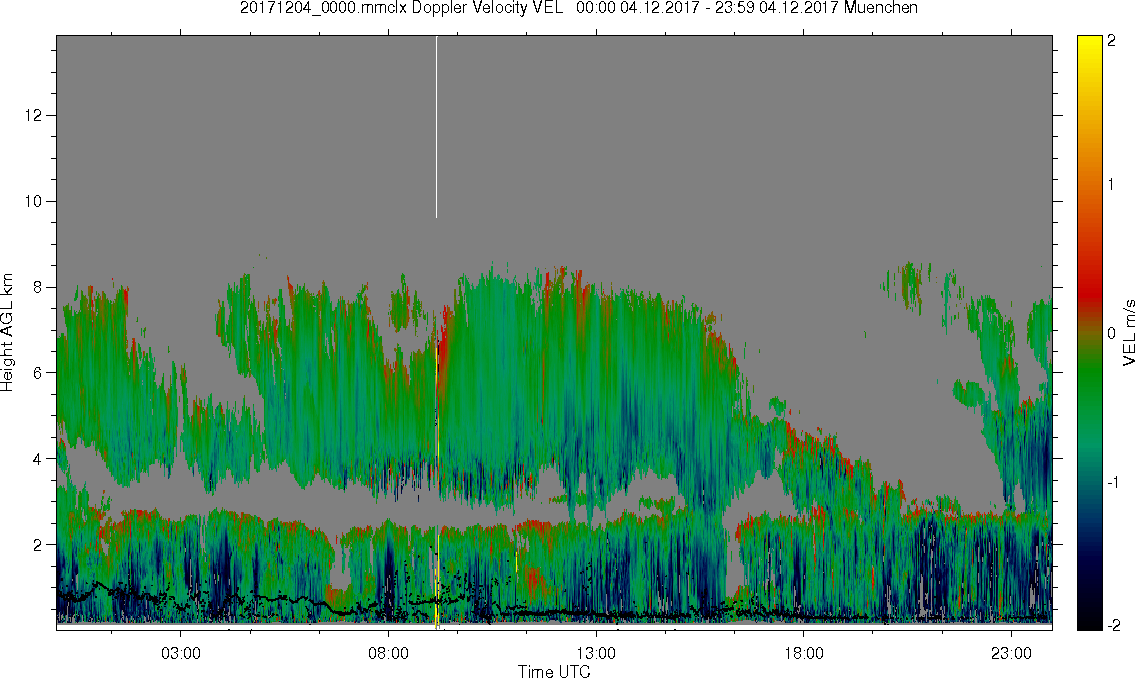Click the '08:00' time axis label
Viewport: 1135px width, 678px height.
click(388, 653)
